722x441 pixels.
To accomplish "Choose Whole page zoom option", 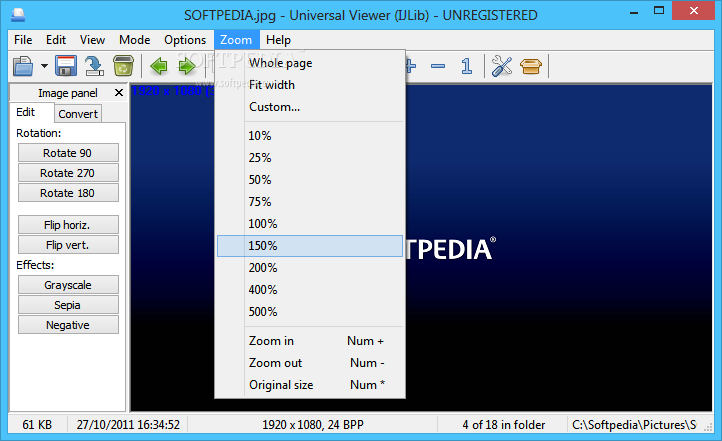I will pyautogui.click(x=310, y=63).
